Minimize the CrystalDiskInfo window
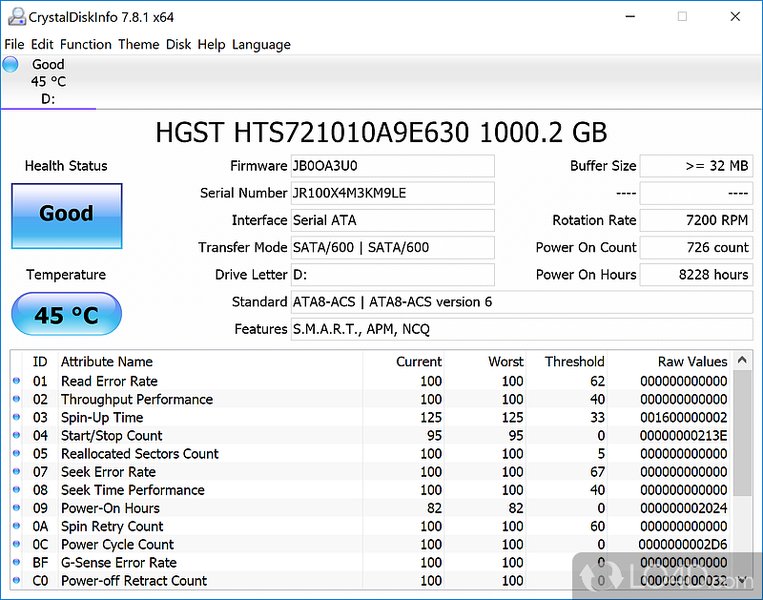This screenshot has width=763, height=600. [631, 17]
